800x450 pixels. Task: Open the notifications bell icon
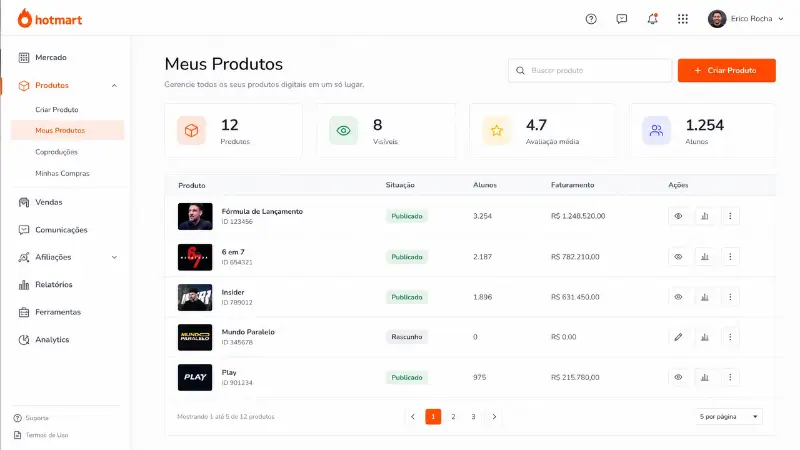[x=652, y=19]
